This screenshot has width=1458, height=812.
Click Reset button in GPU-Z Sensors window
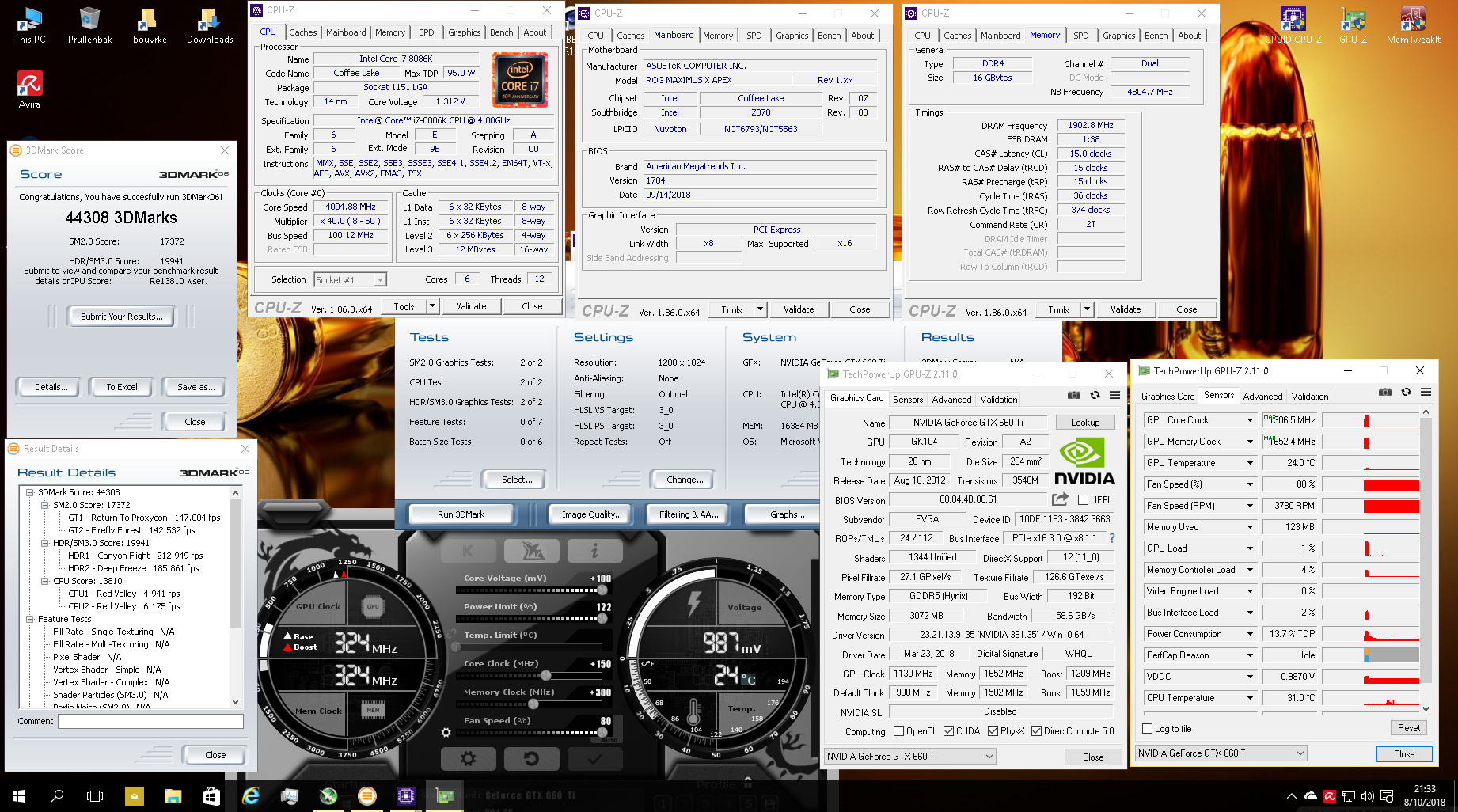pos(1409,728)
